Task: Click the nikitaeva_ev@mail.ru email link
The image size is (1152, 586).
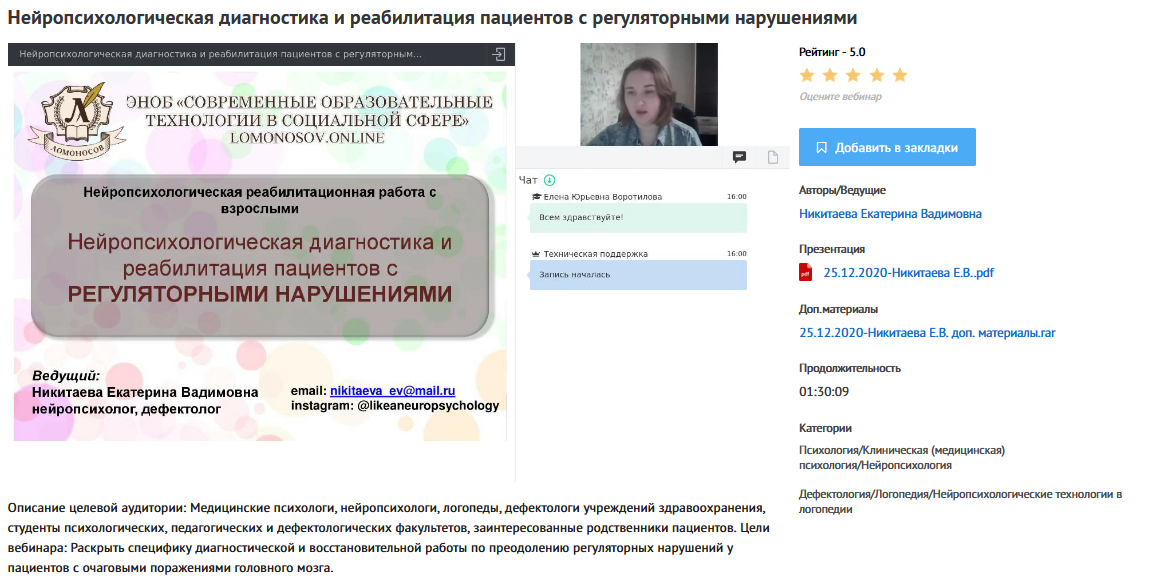Action: click(x=392, y=391)
